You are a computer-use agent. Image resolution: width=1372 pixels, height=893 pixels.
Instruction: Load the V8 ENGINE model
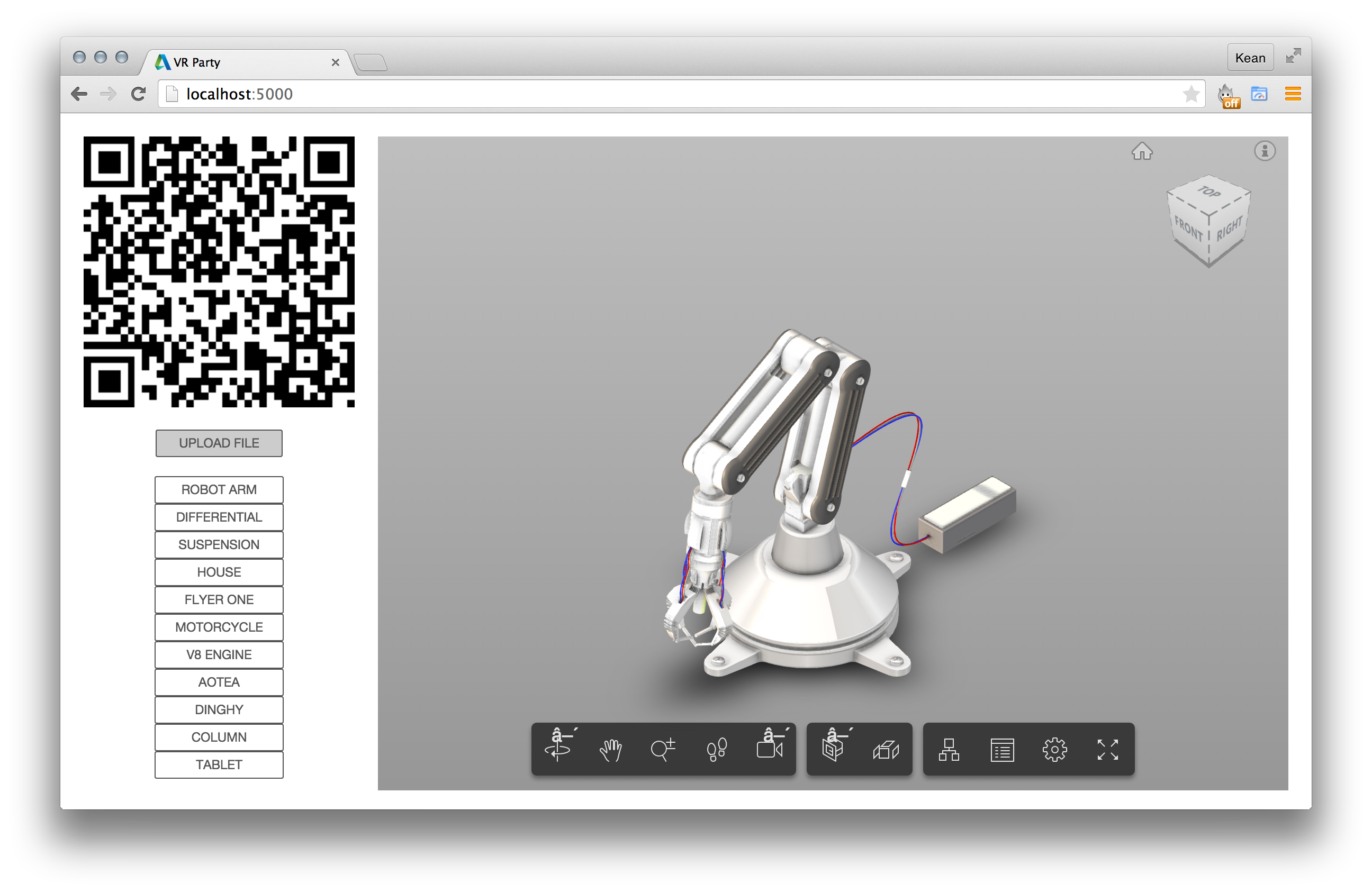[x=219, y=654]
